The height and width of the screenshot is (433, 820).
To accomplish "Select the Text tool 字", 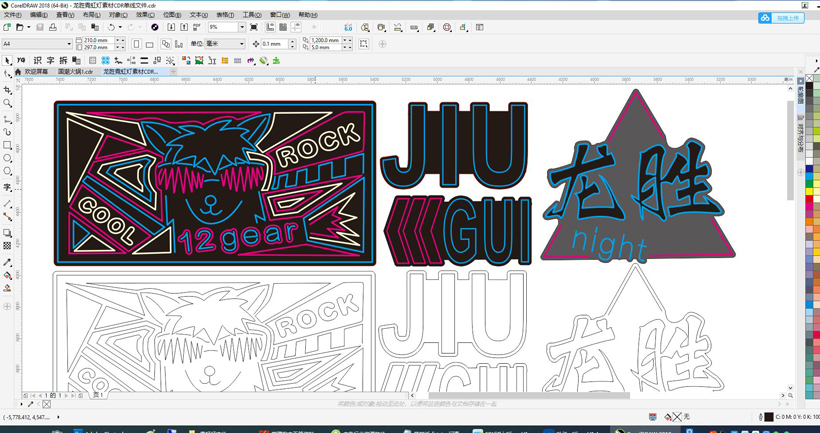I will 7,187.
